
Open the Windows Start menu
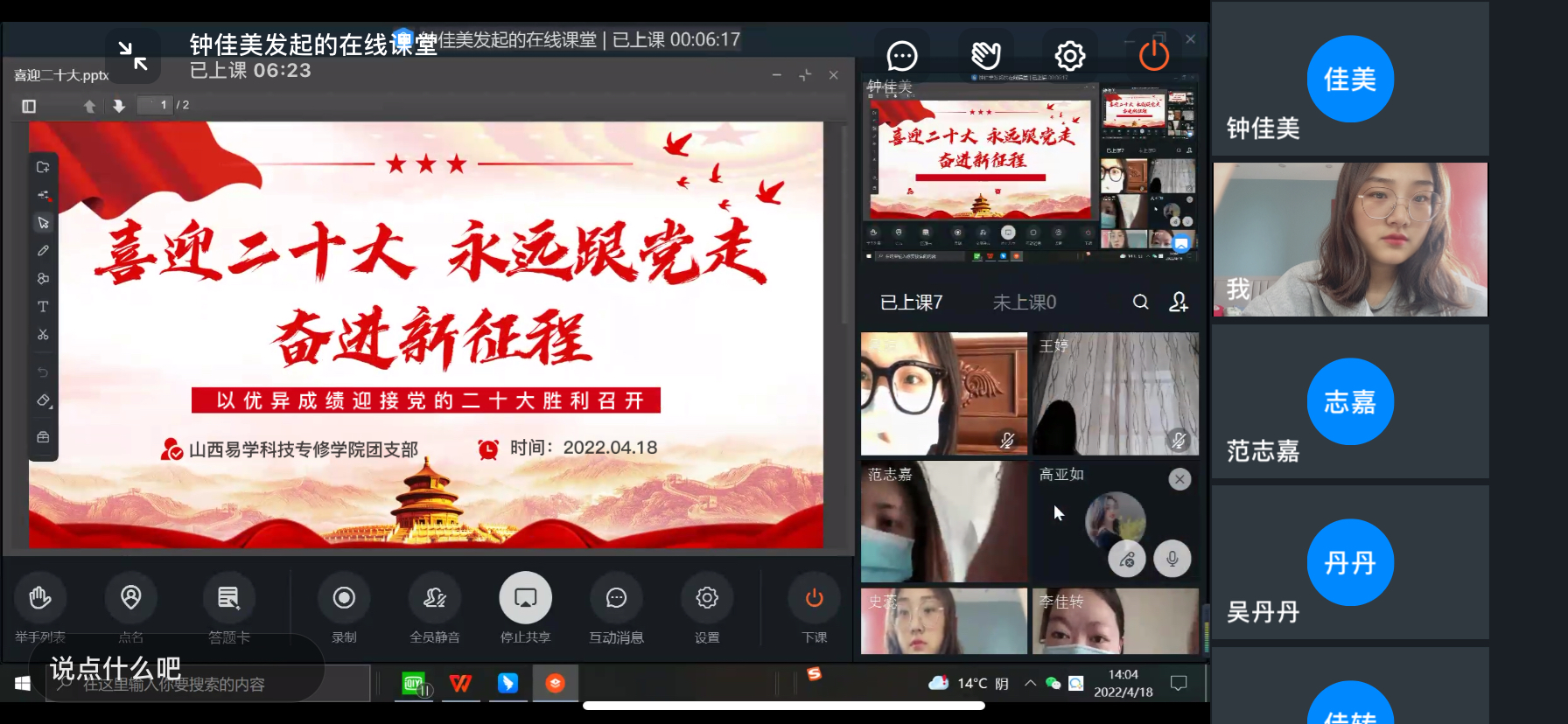[23, 684]
